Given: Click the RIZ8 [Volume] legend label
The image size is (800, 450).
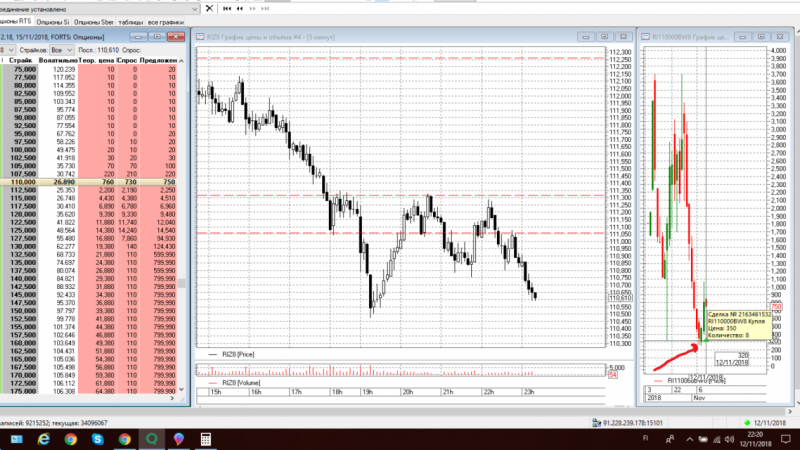Looking at the screenshot, I should click(241, 383).
